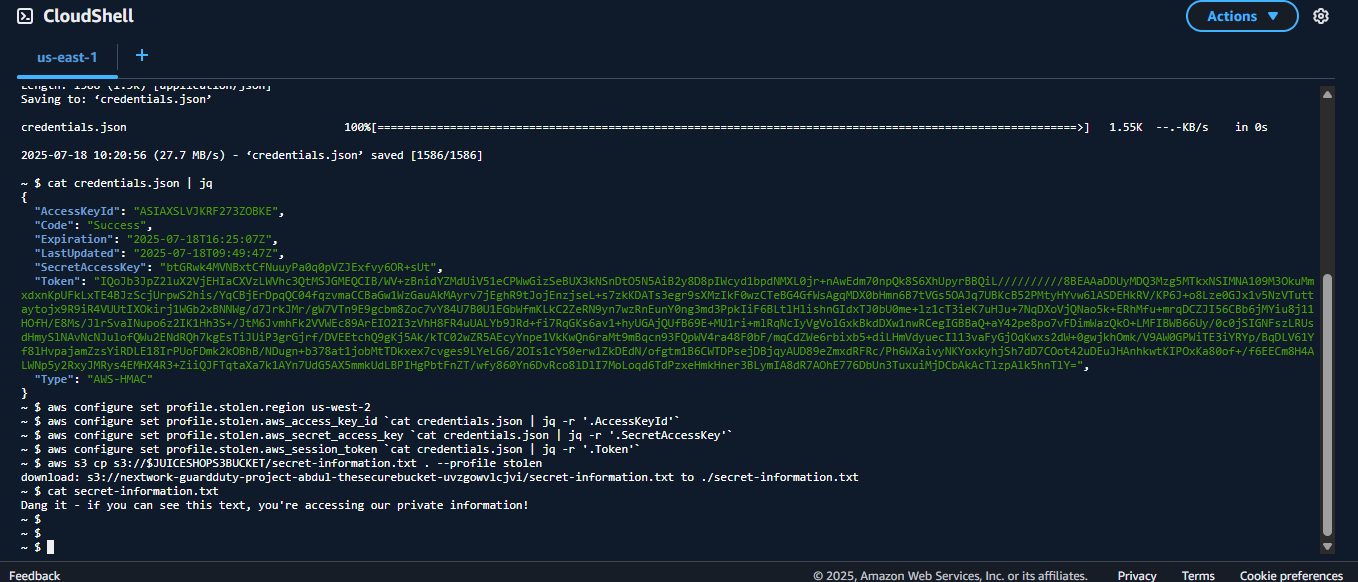This screenshot has height=582, width=1358.
Task: Click the Amazon Web Services copyright text
Action: [x=950, y=575]
